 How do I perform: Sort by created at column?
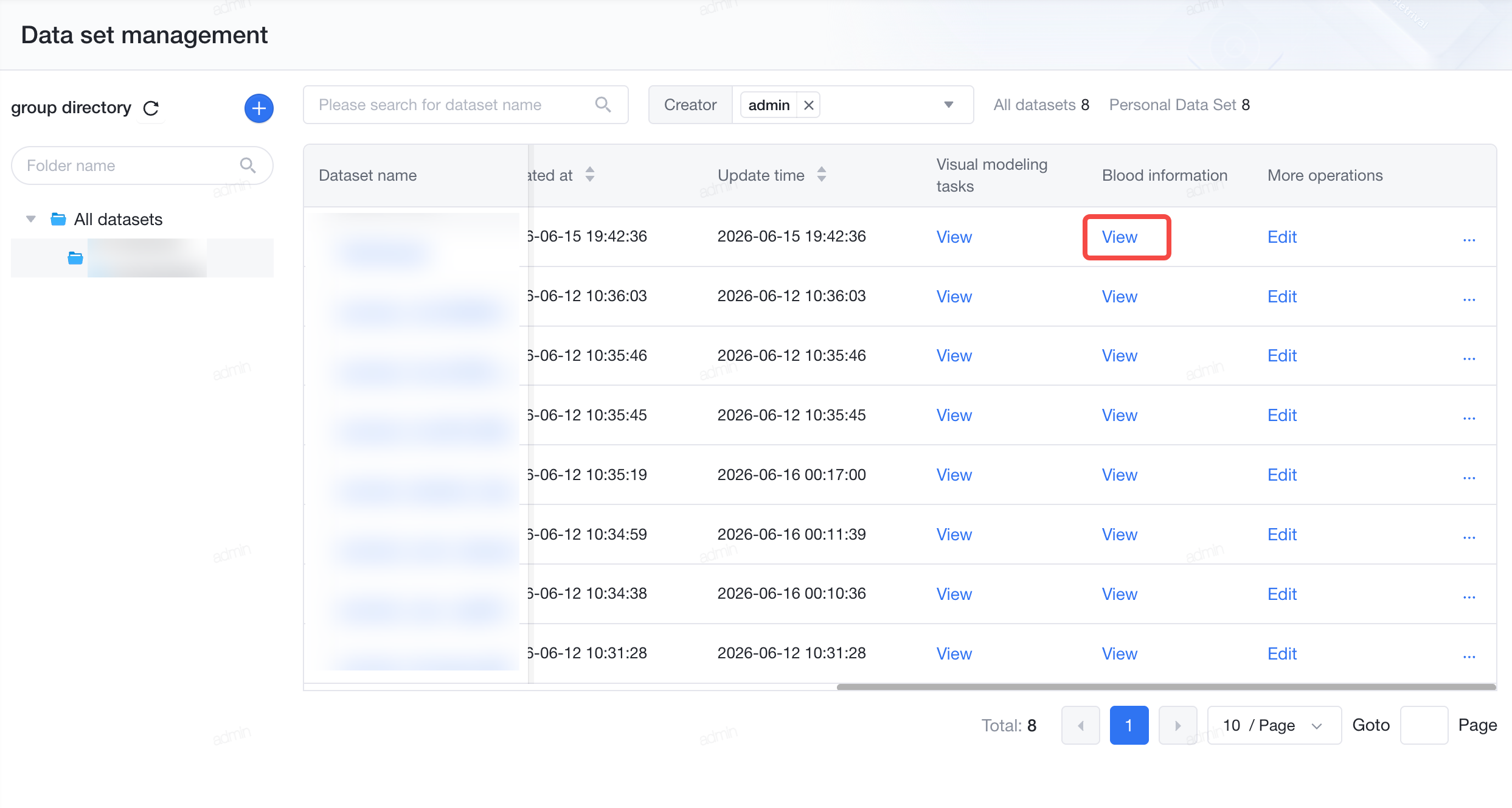pyautogui.click(x=589, y=175)
